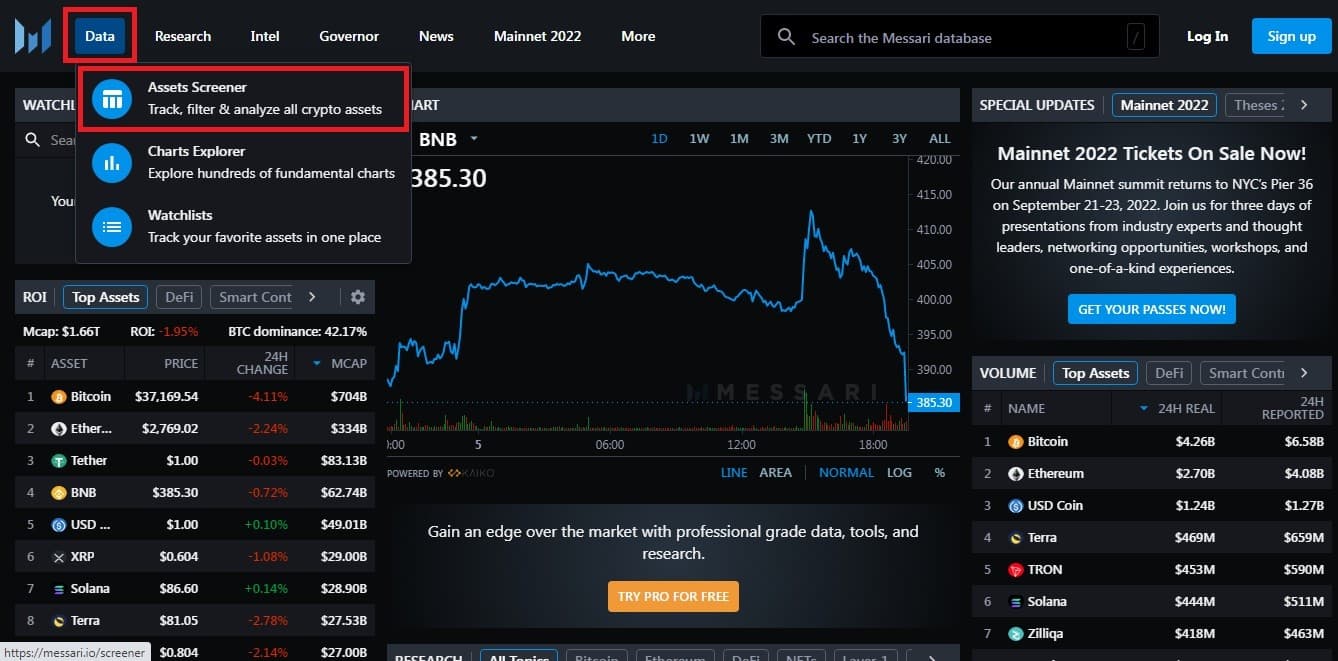Viewport: 1338px width, 661px height.
Task: Click the Terra icon in the Volume table
Action: pos(1016,538)
